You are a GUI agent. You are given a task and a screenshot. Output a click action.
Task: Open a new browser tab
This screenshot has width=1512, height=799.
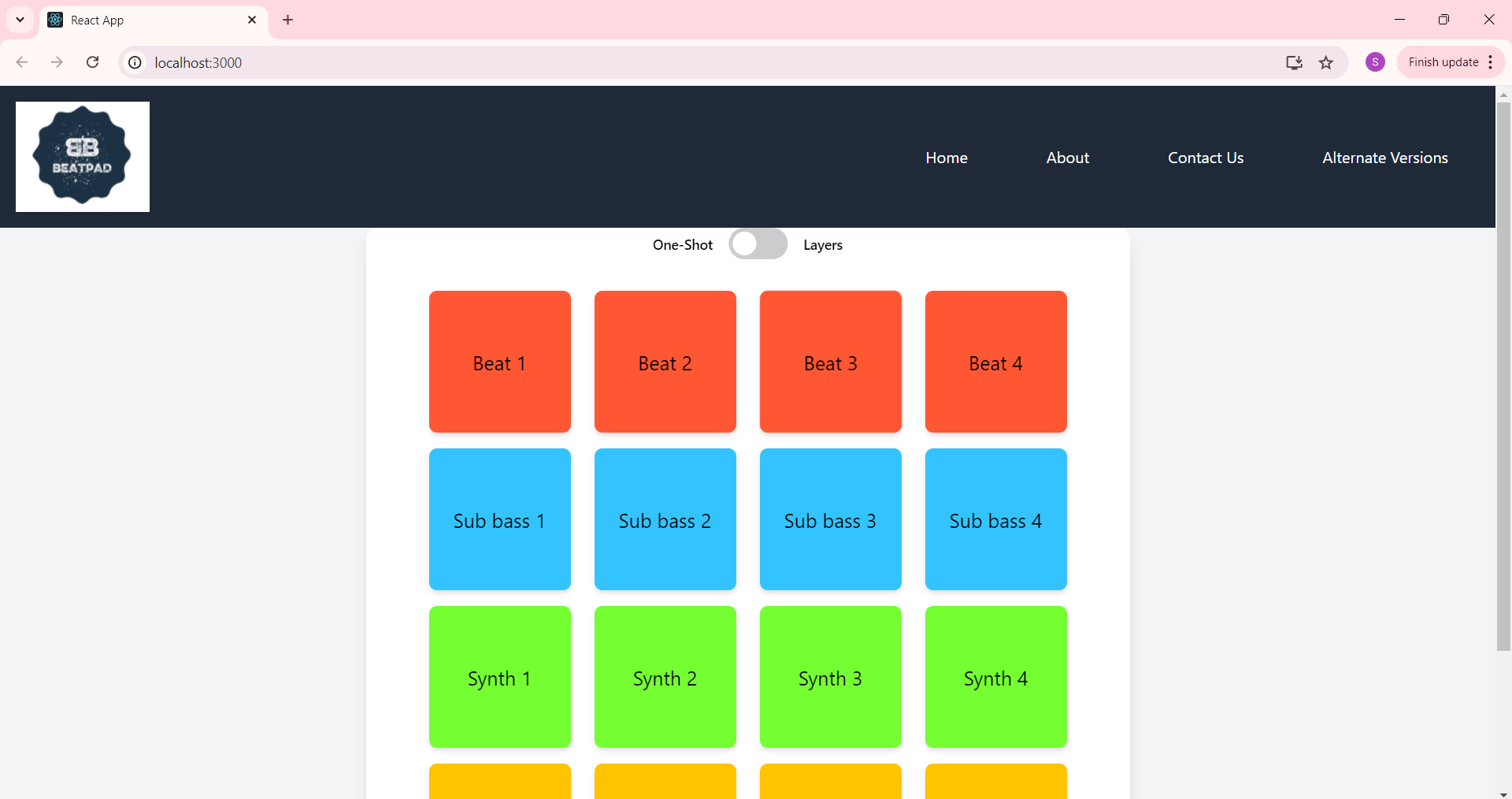click(x=288, y=20)
